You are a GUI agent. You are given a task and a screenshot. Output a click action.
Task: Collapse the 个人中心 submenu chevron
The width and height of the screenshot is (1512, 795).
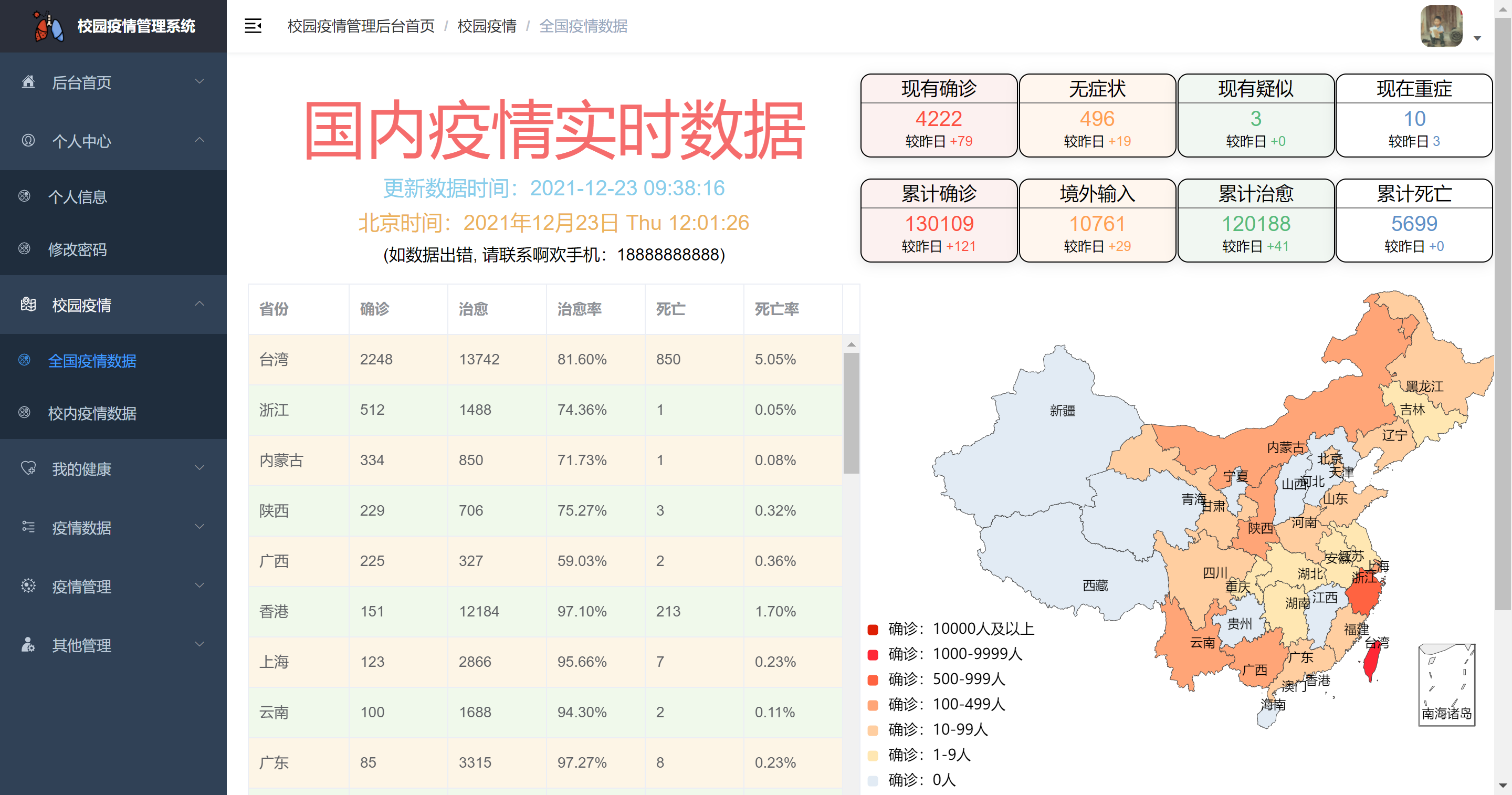coord(199,140)
